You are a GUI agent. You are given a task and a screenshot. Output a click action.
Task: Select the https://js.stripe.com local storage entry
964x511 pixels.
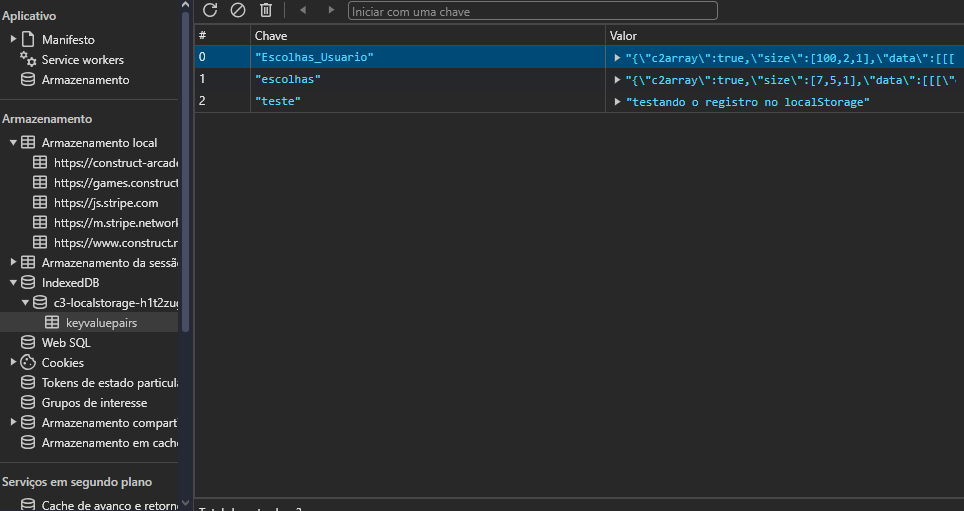[x=106, y=202]
